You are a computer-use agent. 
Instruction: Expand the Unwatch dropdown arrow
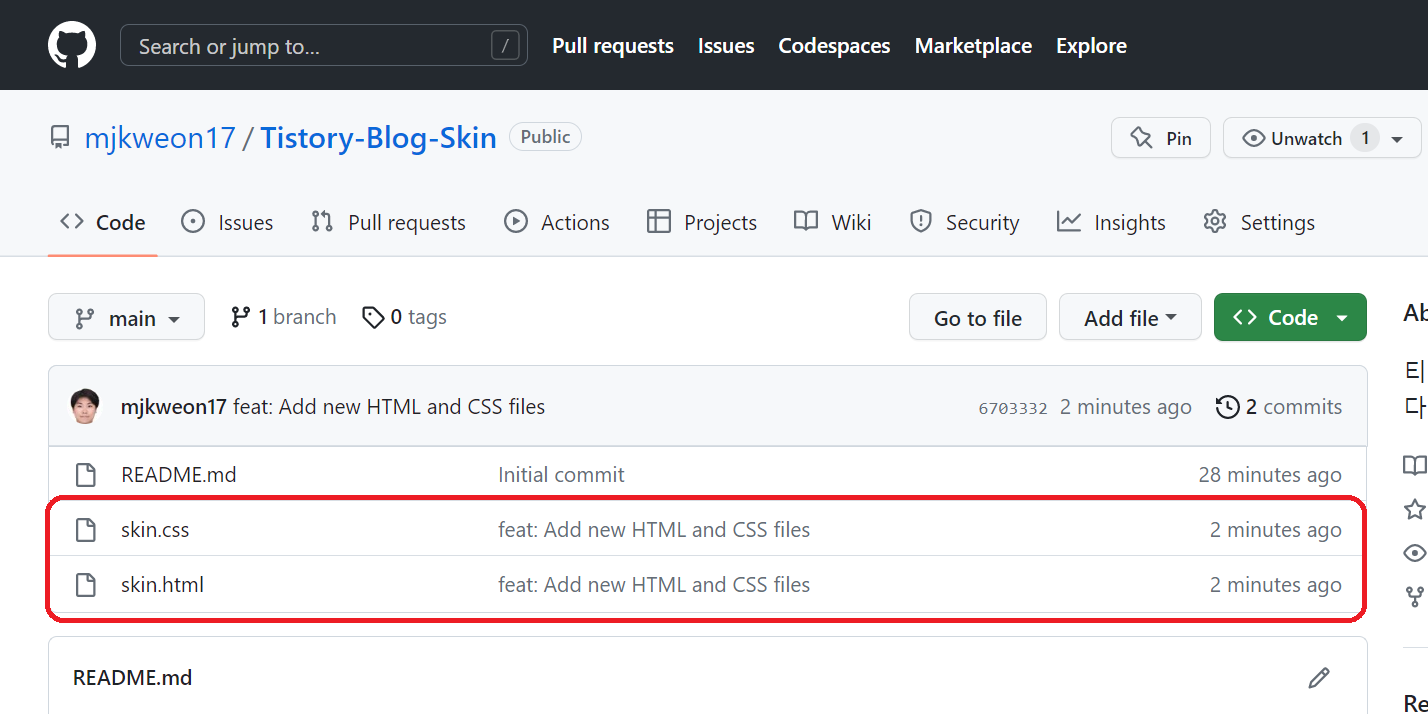tap(1398, 139)
